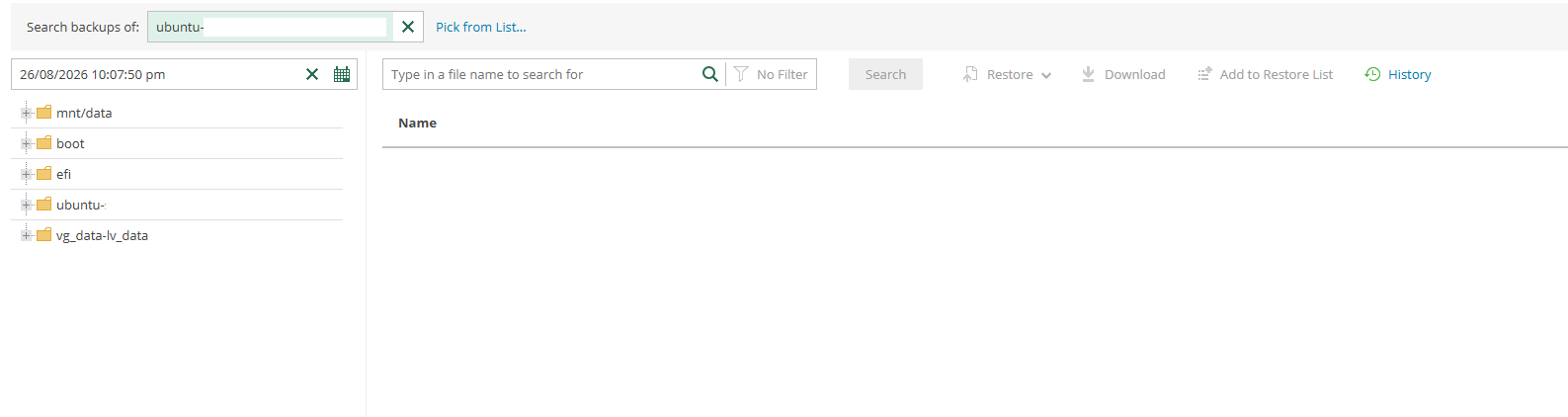This screenshot has width=1568, height=417.
Task: Clear the restore point date value
Action: click(x=312, y=74)
